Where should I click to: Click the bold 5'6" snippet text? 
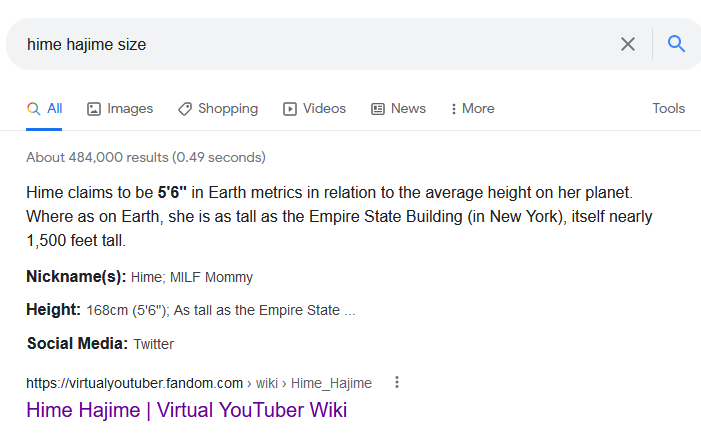coord(172,193)
